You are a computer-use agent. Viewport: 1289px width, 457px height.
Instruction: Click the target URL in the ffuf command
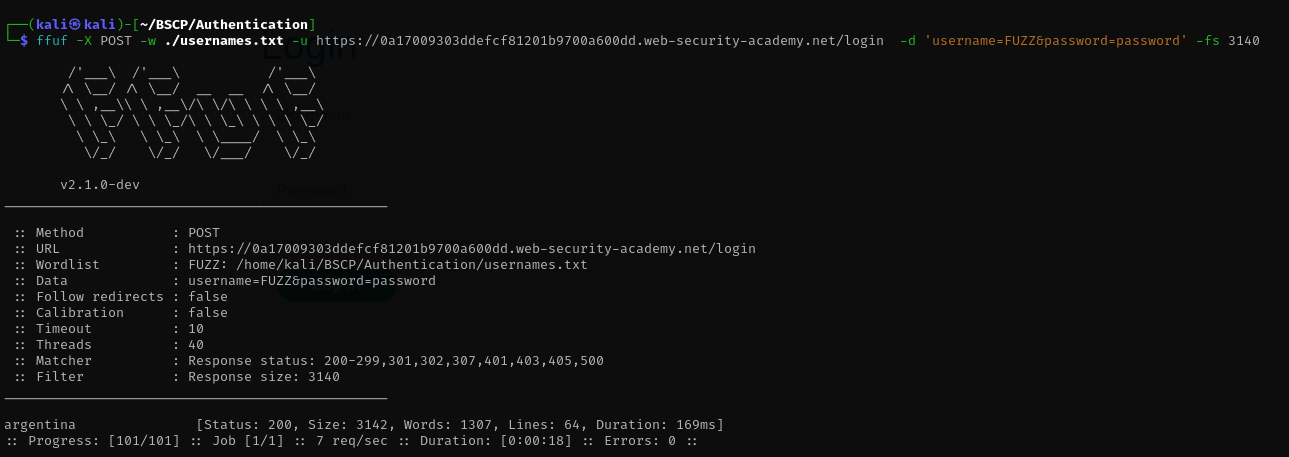(x=599, y=41)
